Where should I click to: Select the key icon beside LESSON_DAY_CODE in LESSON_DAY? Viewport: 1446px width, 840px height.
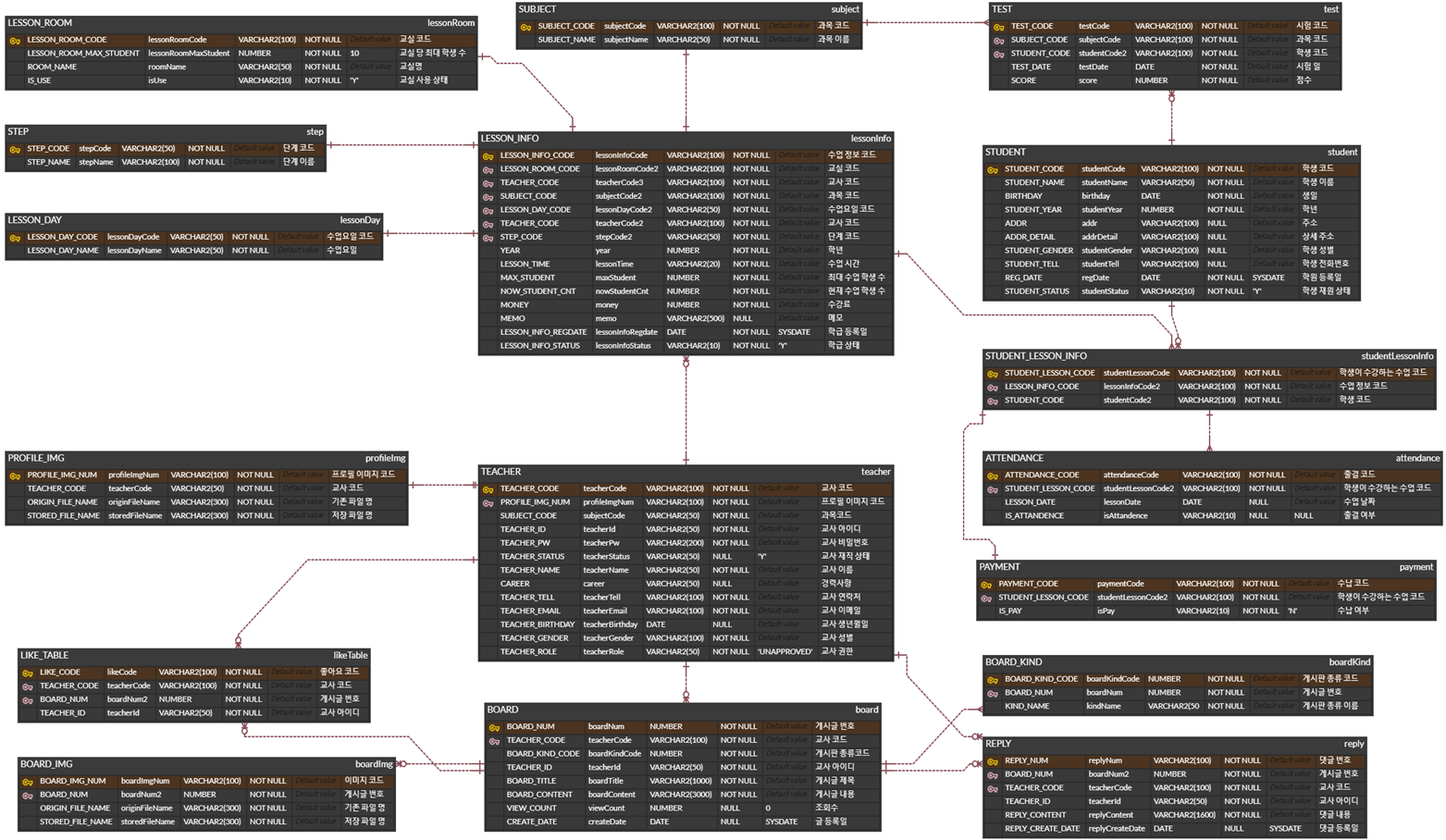tap(15, 238)
